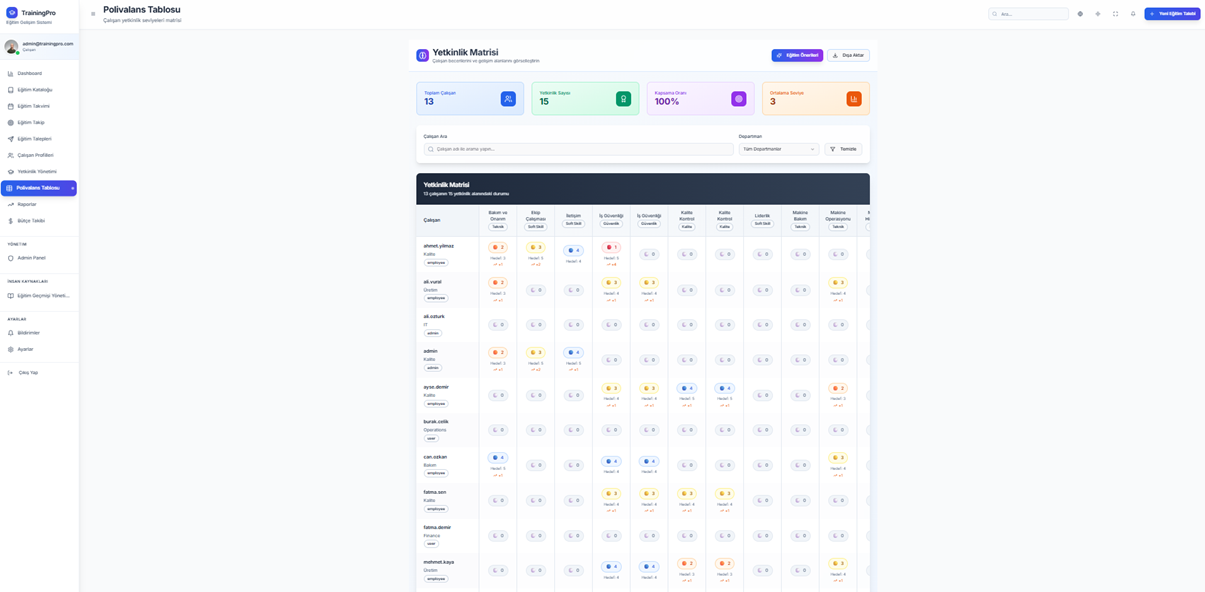Click the Toplam Çalışan card people icon

click(508, 99)
